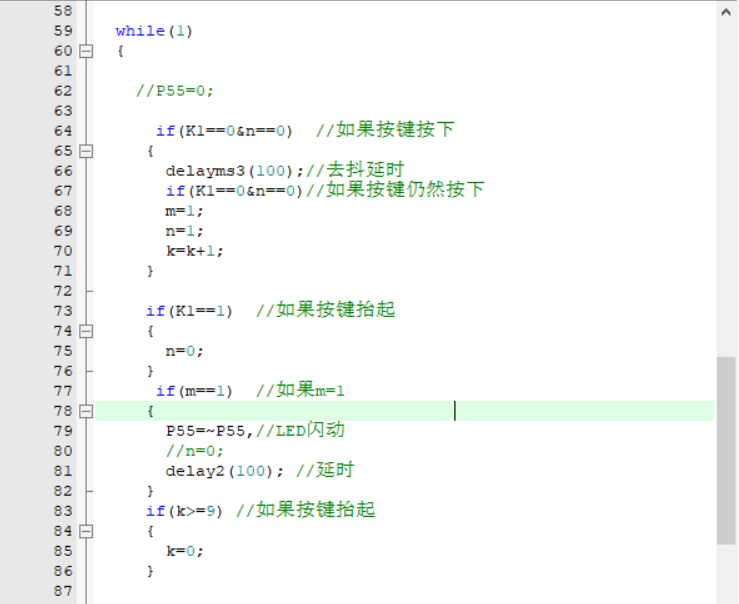Click the comment //如果按键按下 on line 64

click(x=385, y=130)
